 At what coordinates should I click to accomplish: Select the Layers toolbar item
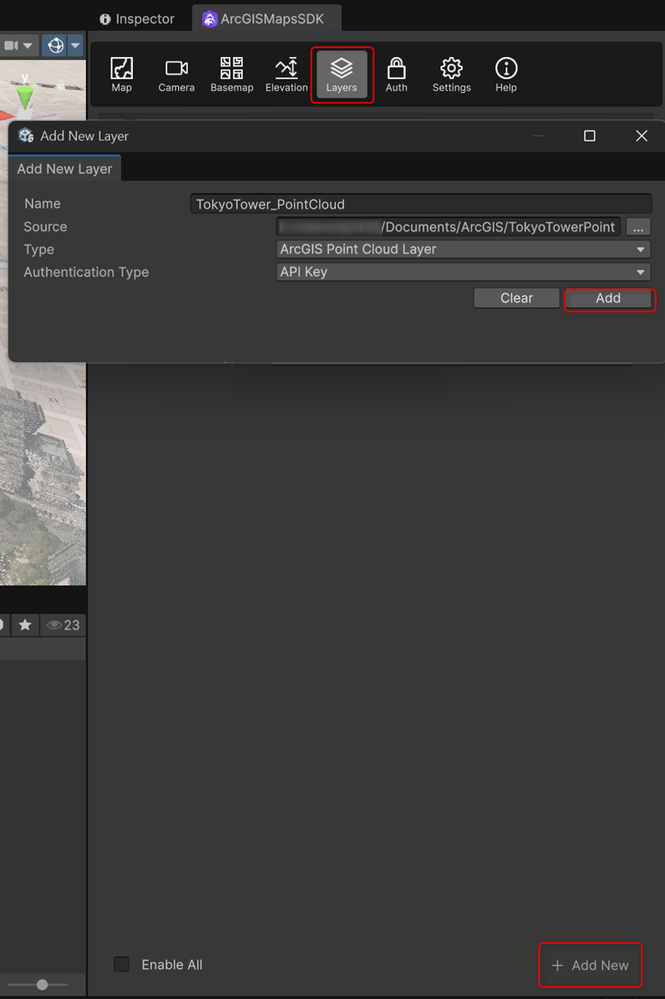[x=342, y=75]
